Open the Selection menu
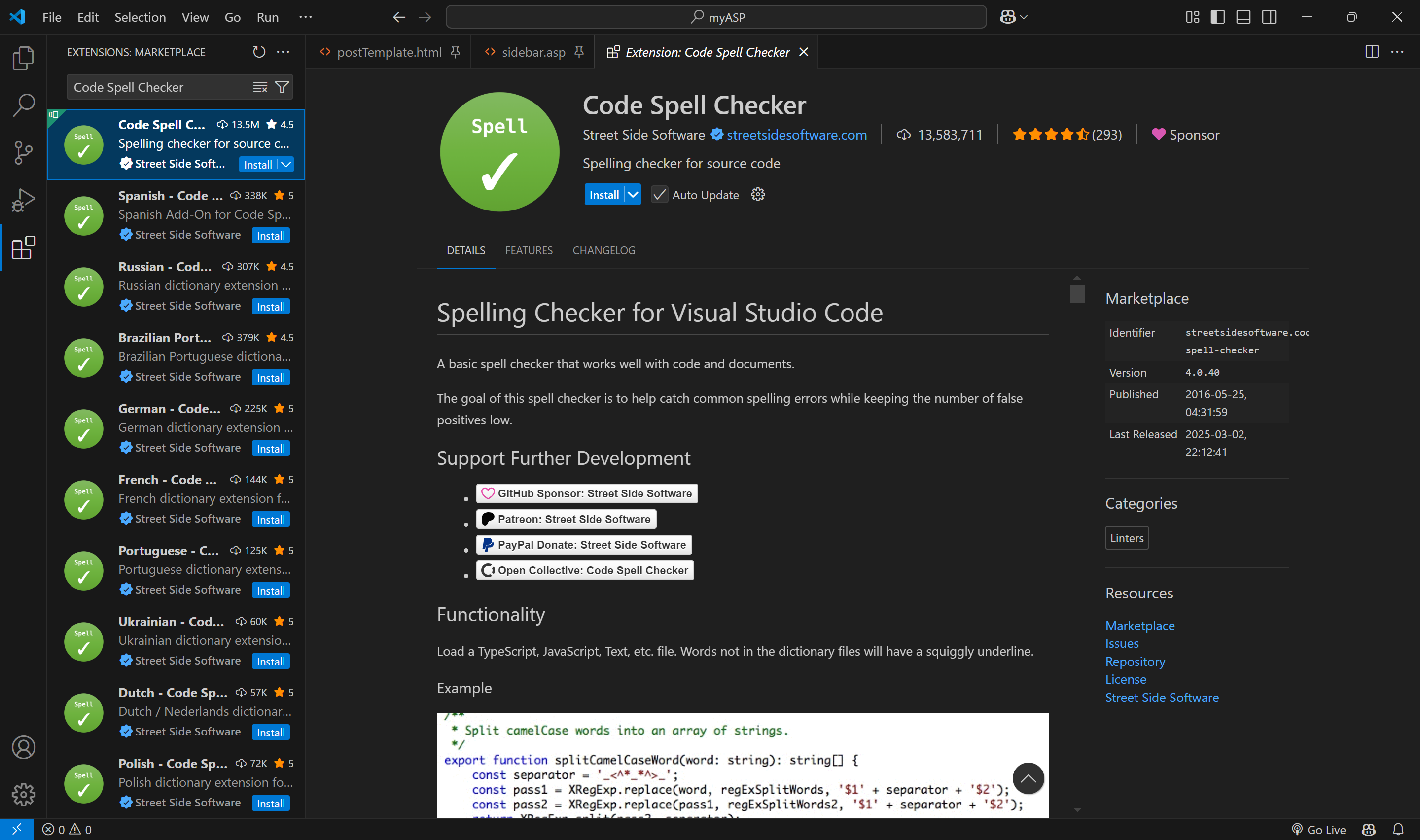The height and width of the screenshot is (840, 1420). click(x=140, y=17)
